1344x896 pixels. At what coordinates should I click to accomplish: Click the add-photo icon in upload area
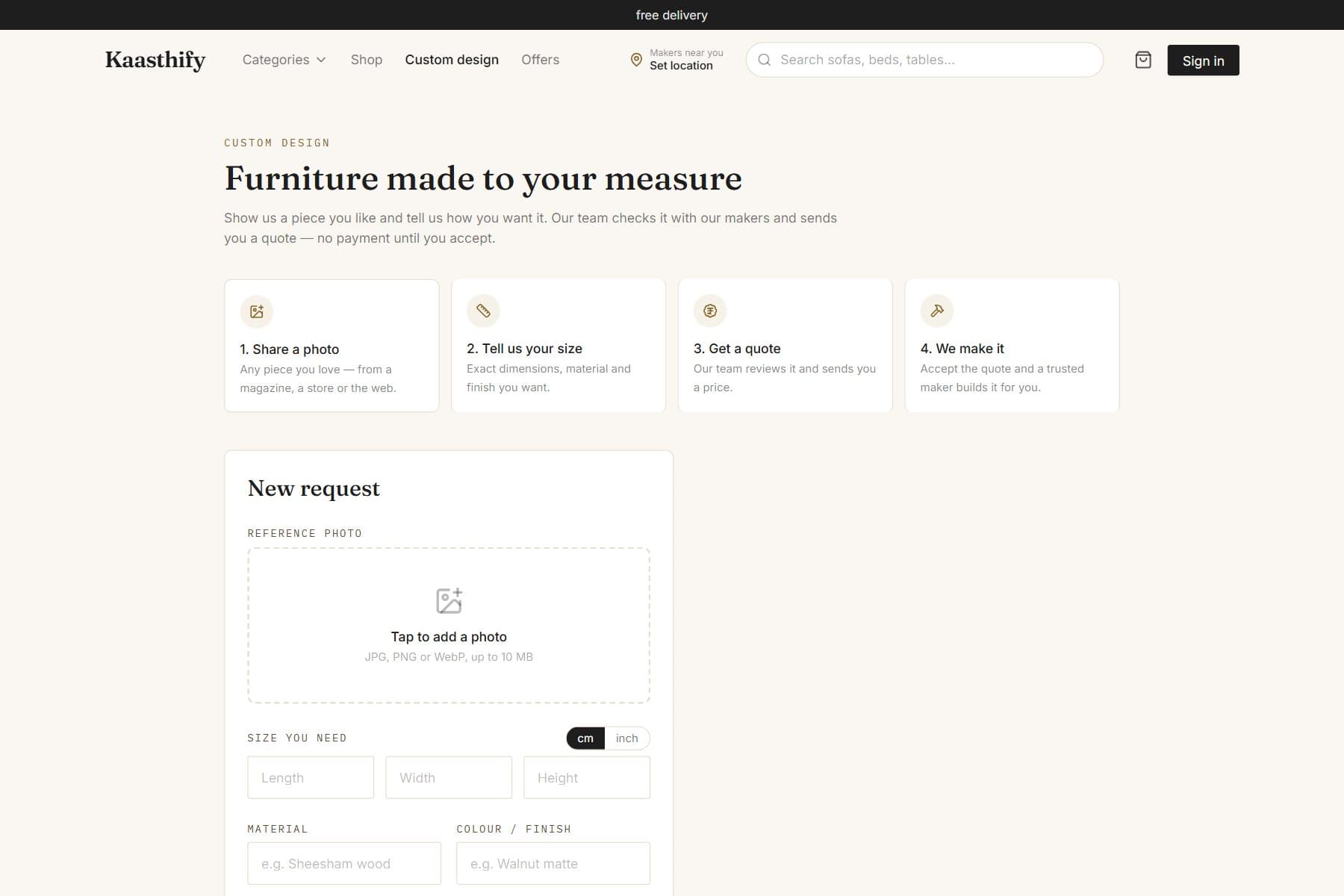449,601
